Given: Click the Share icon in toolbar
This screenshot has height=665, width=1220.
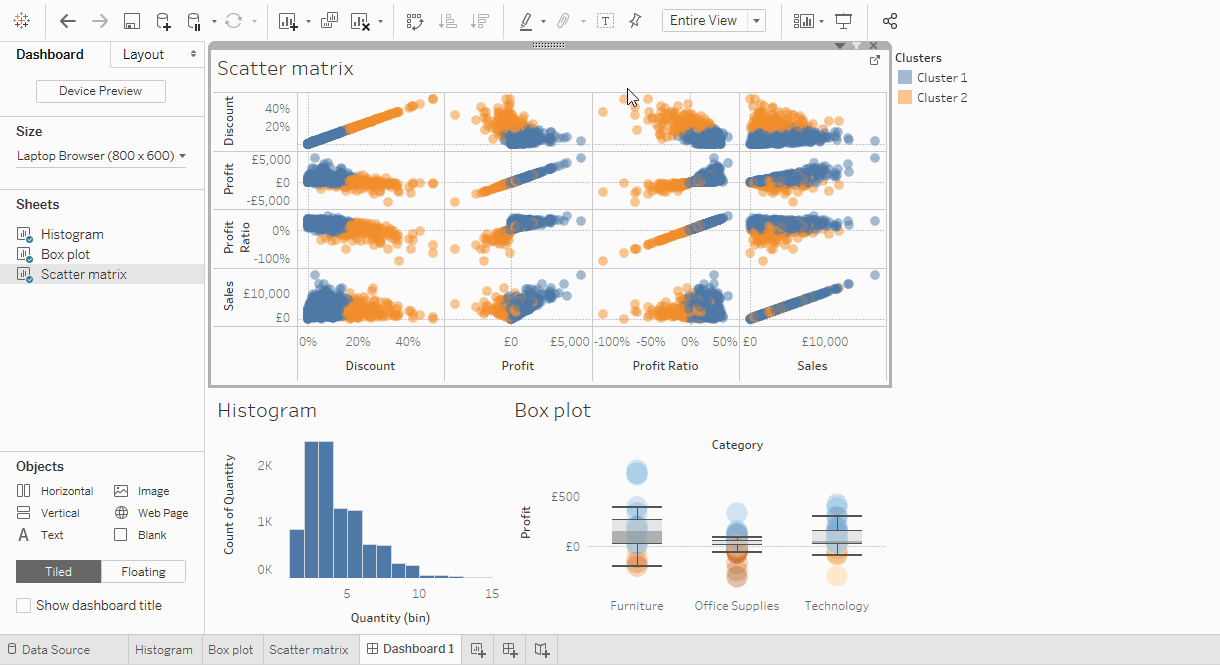Looking at the screenshot, I should 890,21.
